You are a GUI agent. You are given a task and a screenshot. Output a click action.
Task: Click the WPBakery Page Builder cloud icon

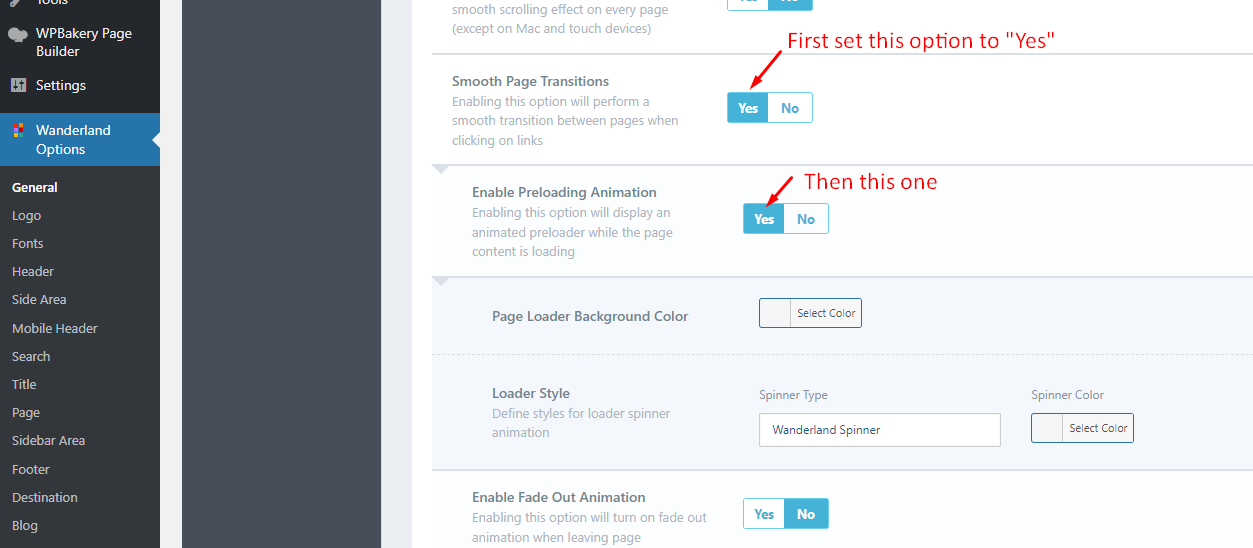point(18,34)
